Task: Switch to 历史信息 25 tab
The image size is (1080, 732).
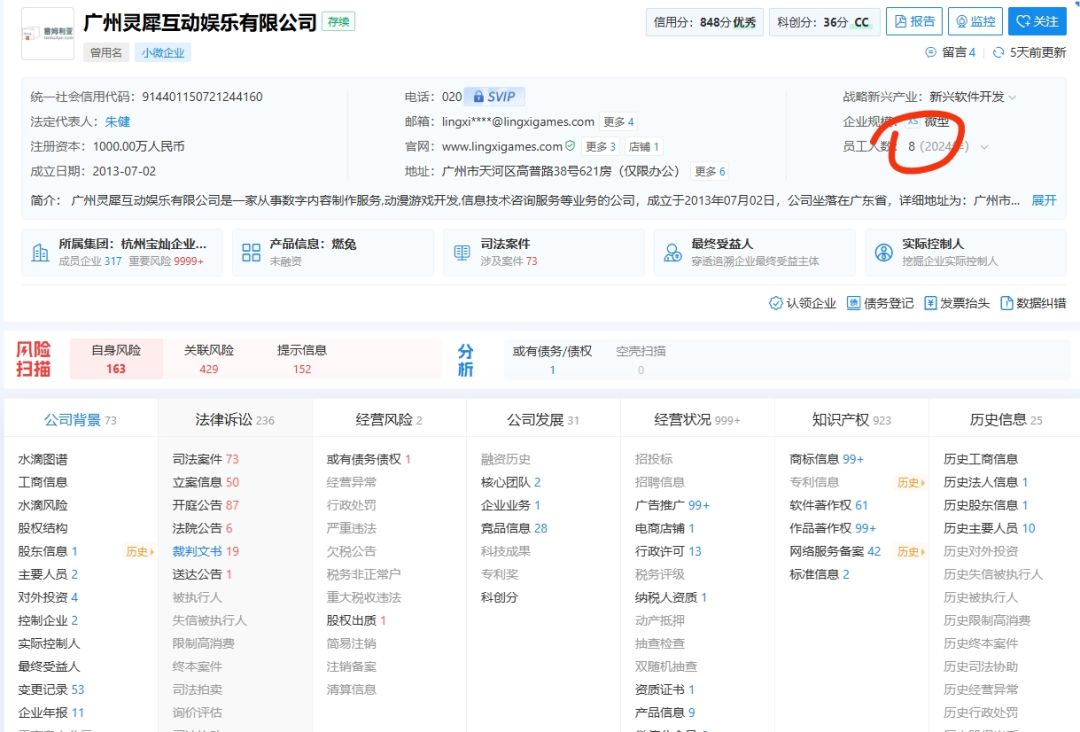Action: click(x=1006, y=419)
